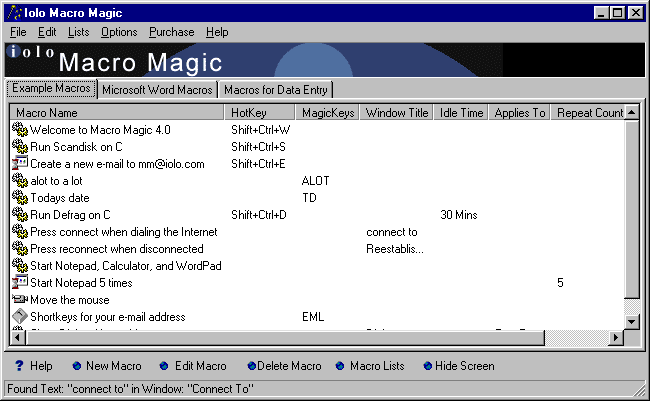The image size is (650, 401).
Task: Click the blue bullet icon beside Delete Macro
Action: tap(252, 366)
